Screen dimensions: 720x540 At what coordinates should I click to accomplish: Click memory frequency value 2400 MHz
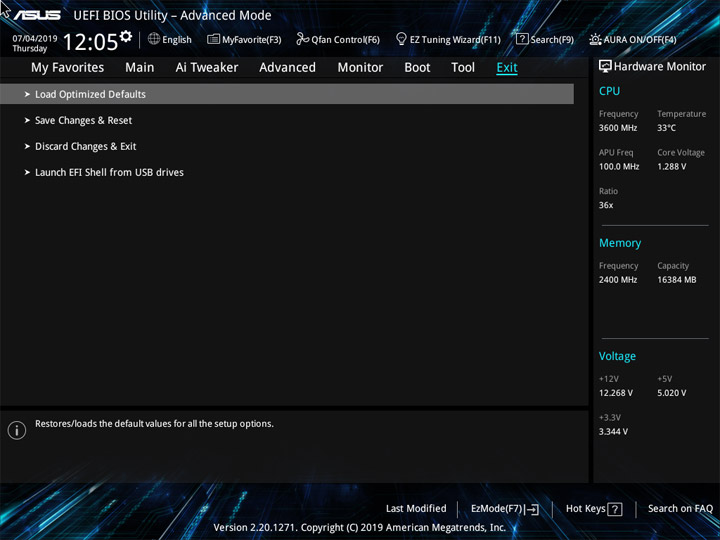click(x=618, y=280)
